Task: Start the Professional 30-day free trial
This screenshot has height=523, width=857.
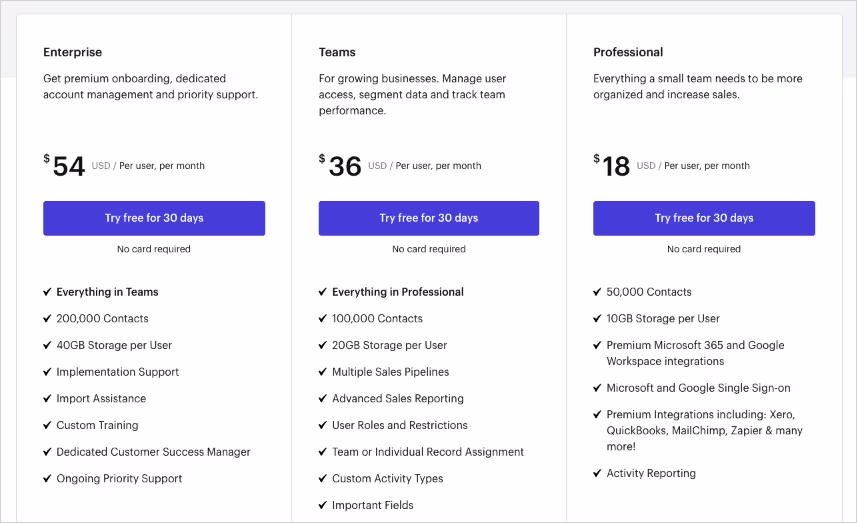Action: click(704, 218)
